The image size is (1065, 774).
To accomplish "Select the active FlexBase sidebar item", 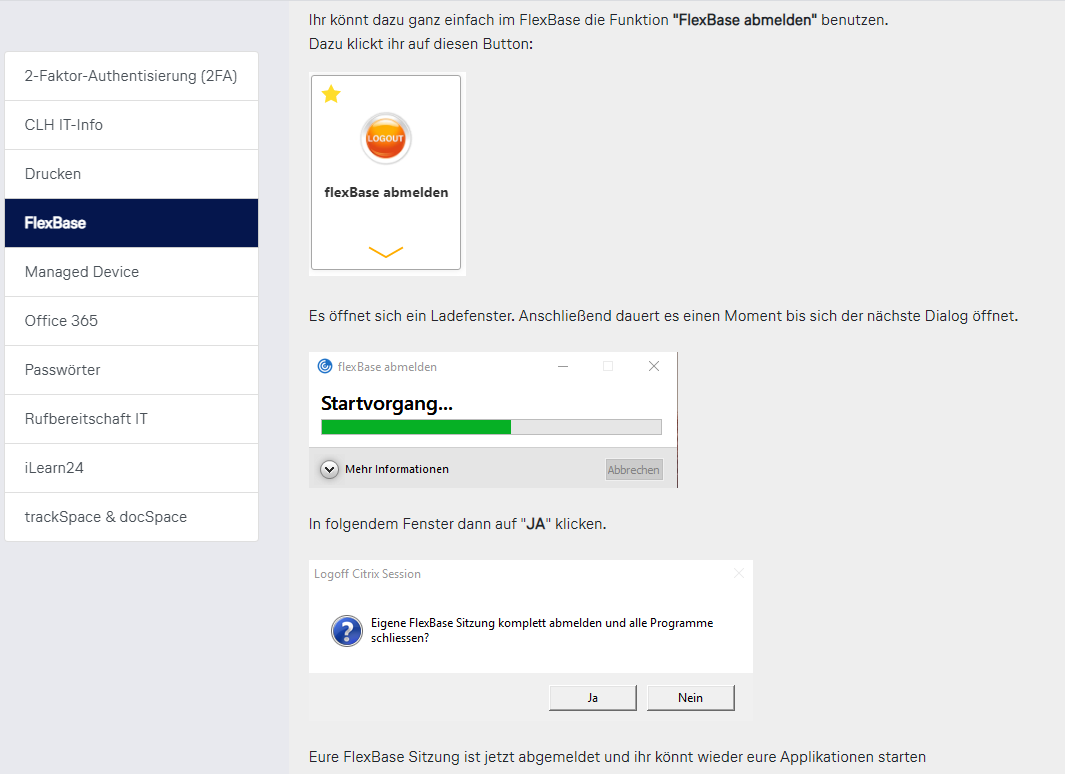I will 131,223.
